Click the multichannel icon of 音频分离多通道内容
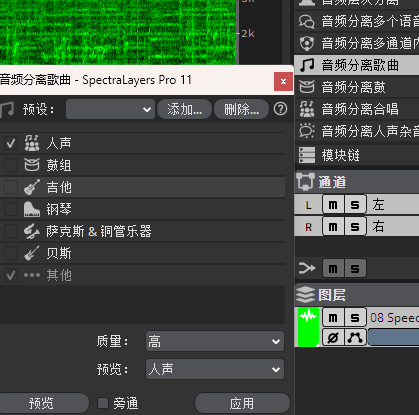419x415 pixels. click(x=307, y=43)
